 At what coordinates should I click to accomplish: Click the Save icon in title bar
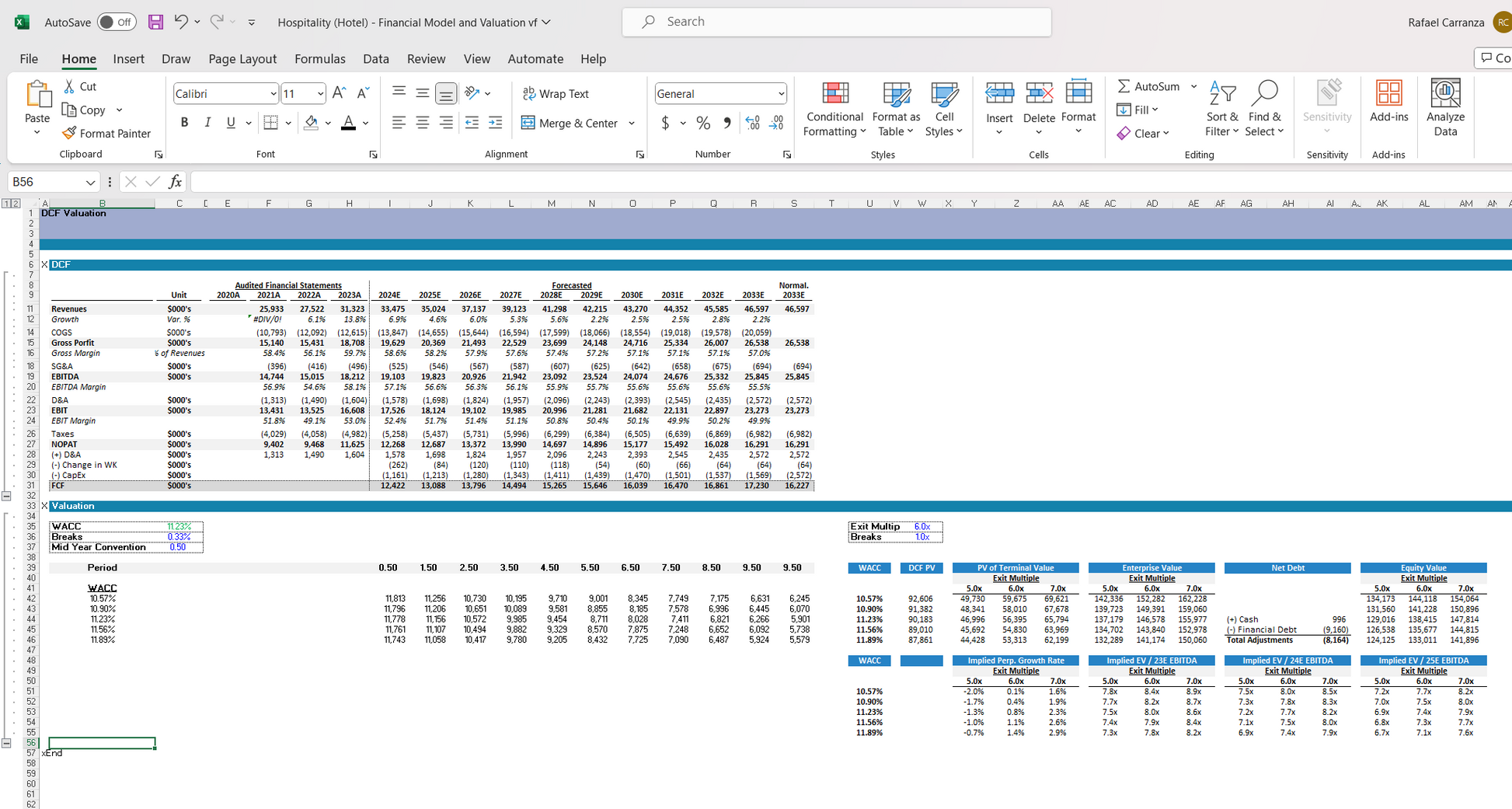point(155,22)
